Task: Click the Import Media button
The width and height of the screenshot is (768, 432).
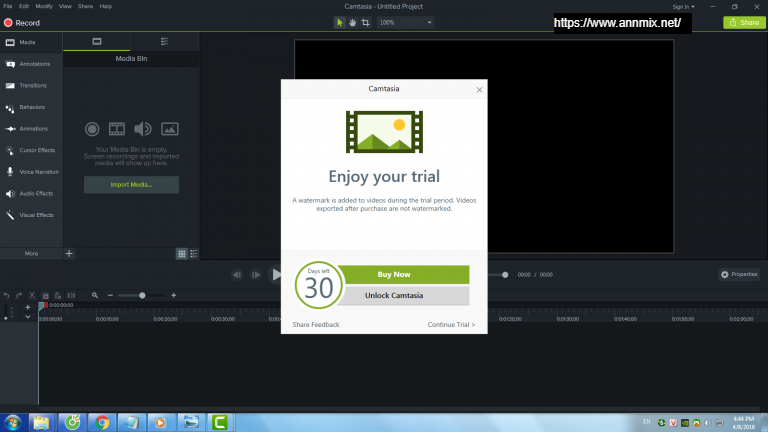Action: 131,185
